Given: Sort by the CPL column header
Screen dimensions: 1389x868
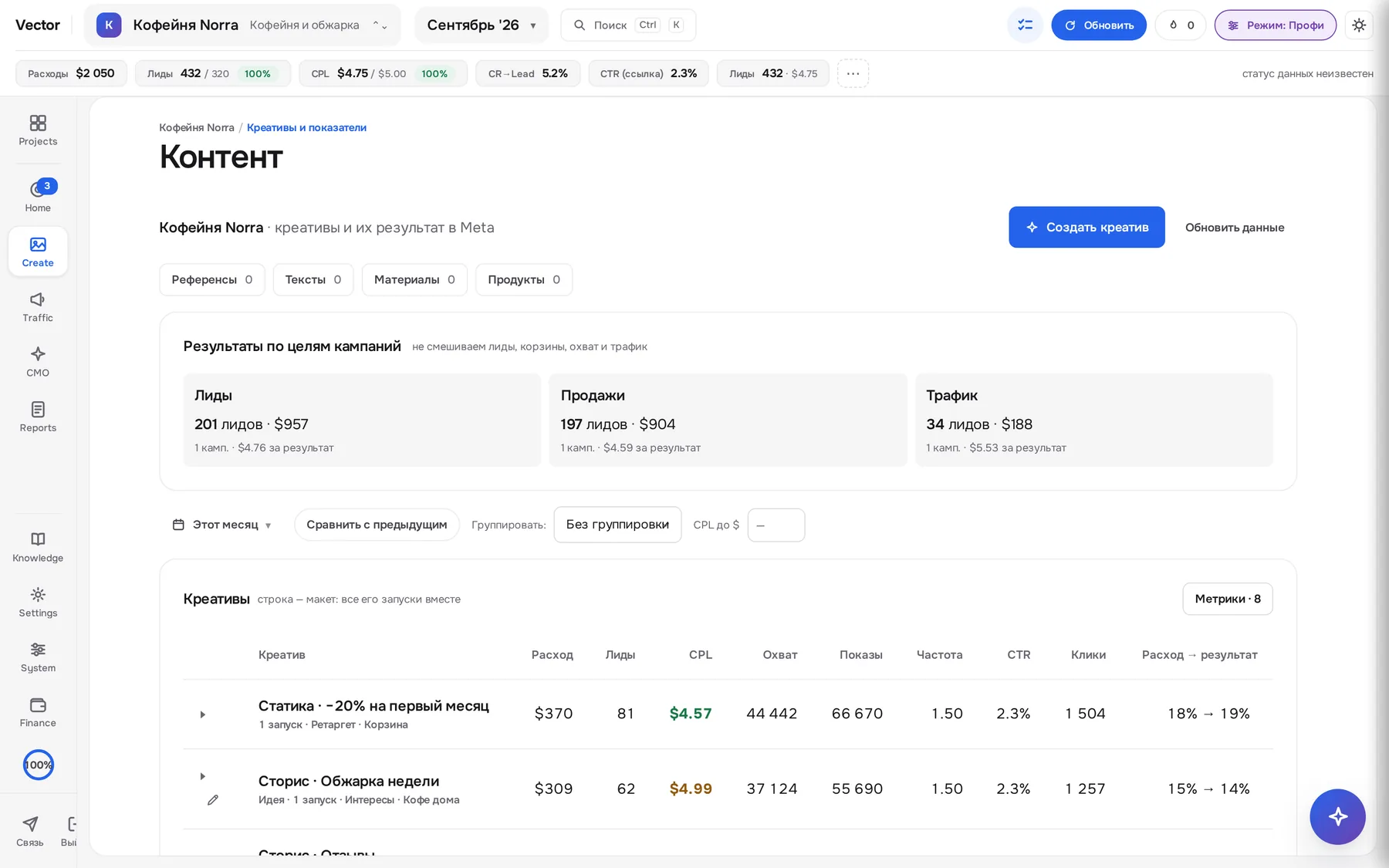Looking at the screenshot, I should 701,654.
